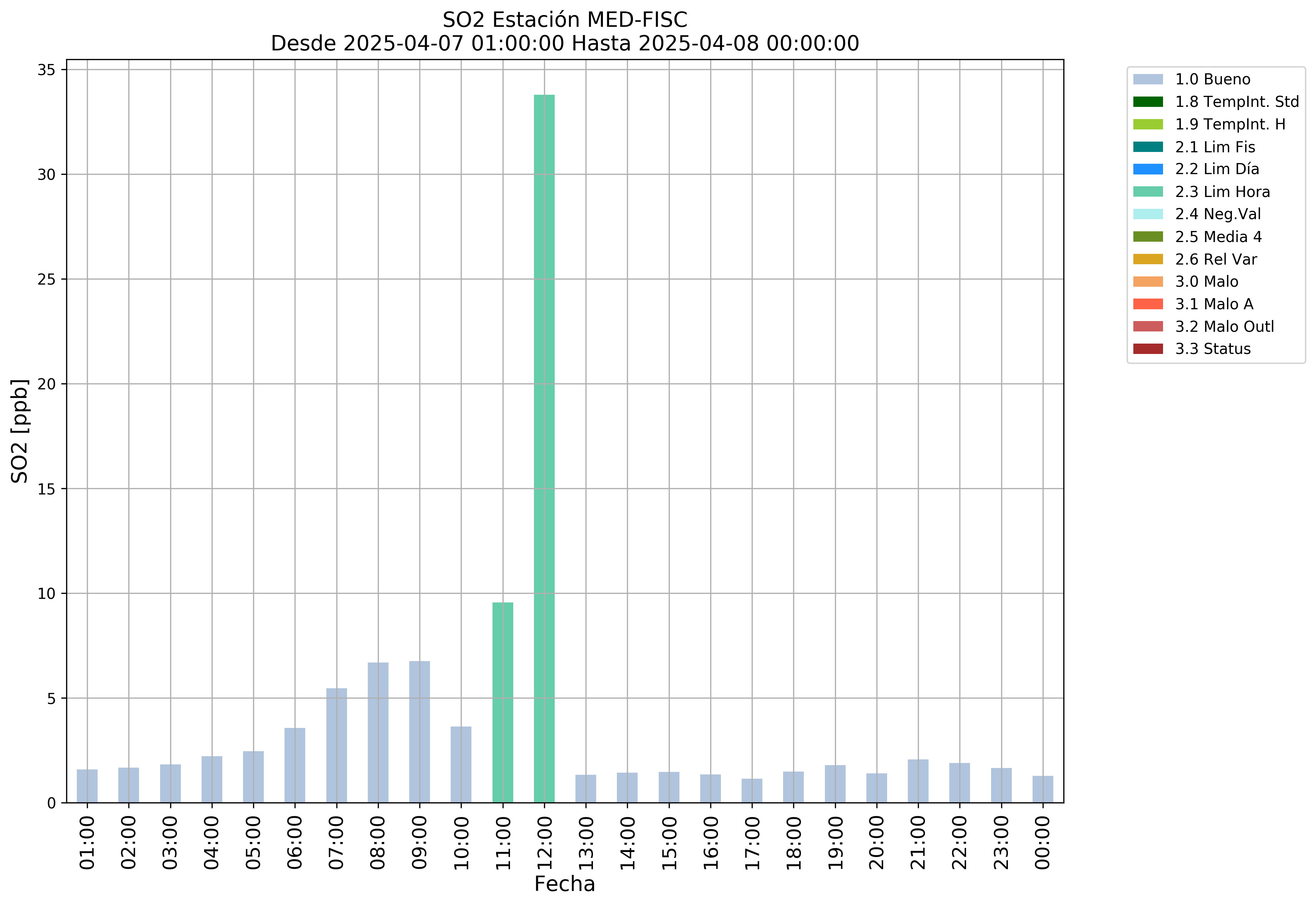Click the '00:00' x-axis tick label

[x=1043, y=843]
